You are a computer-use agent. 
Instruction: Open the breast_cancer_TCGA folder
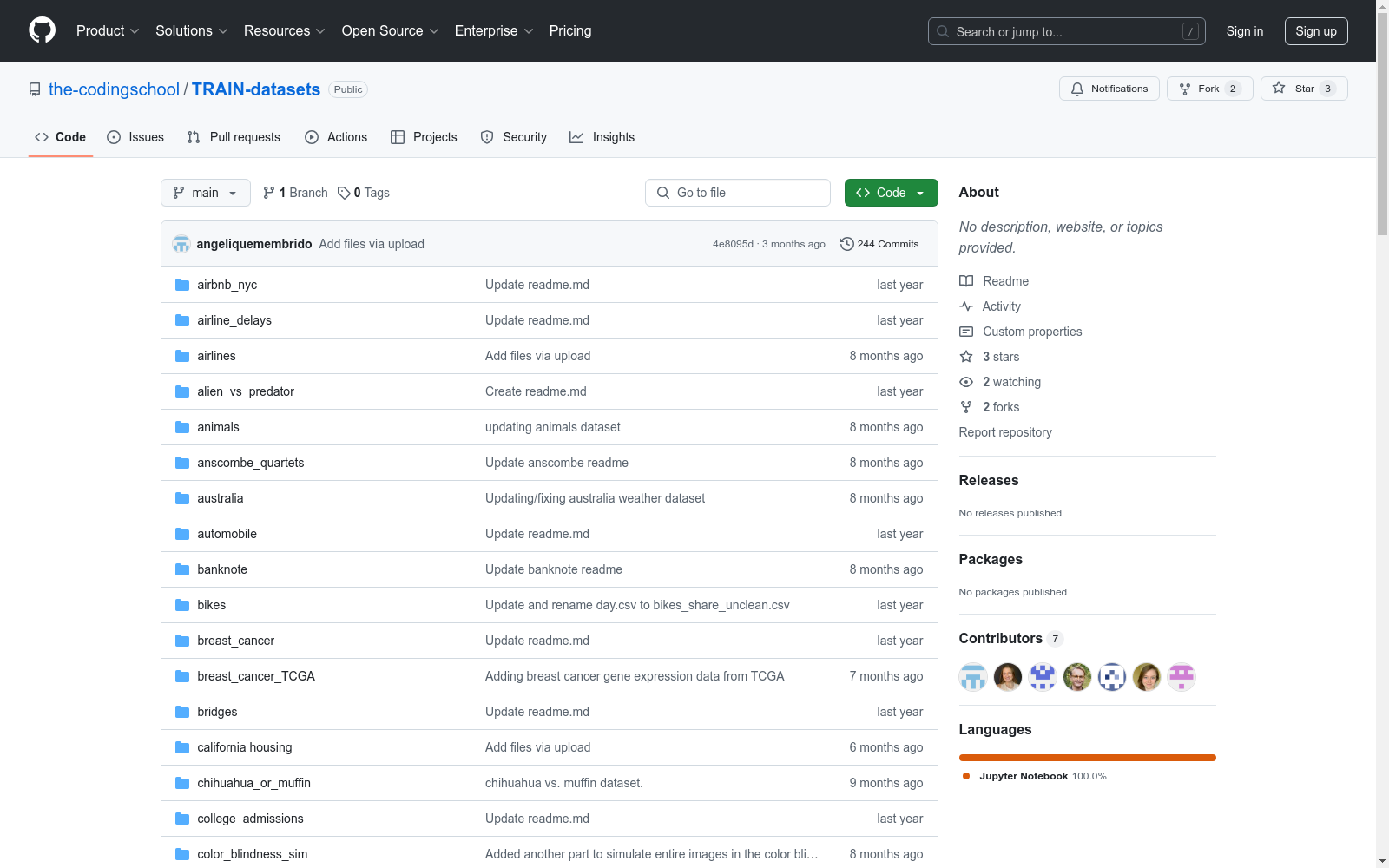tap(256, 676)
